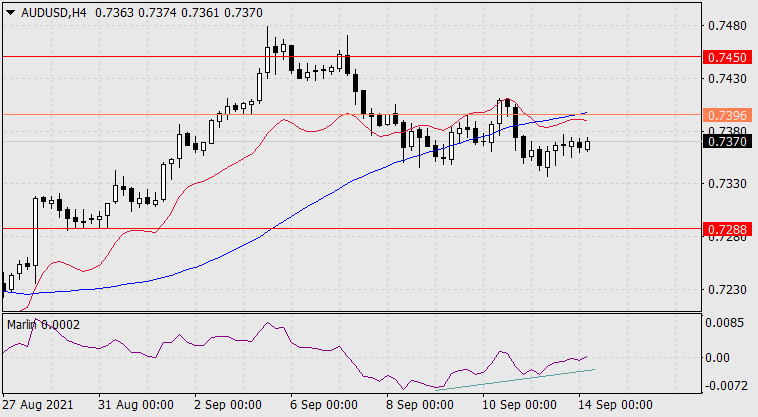Select the 2 Sep 00:00 time marker

(229, 405)
